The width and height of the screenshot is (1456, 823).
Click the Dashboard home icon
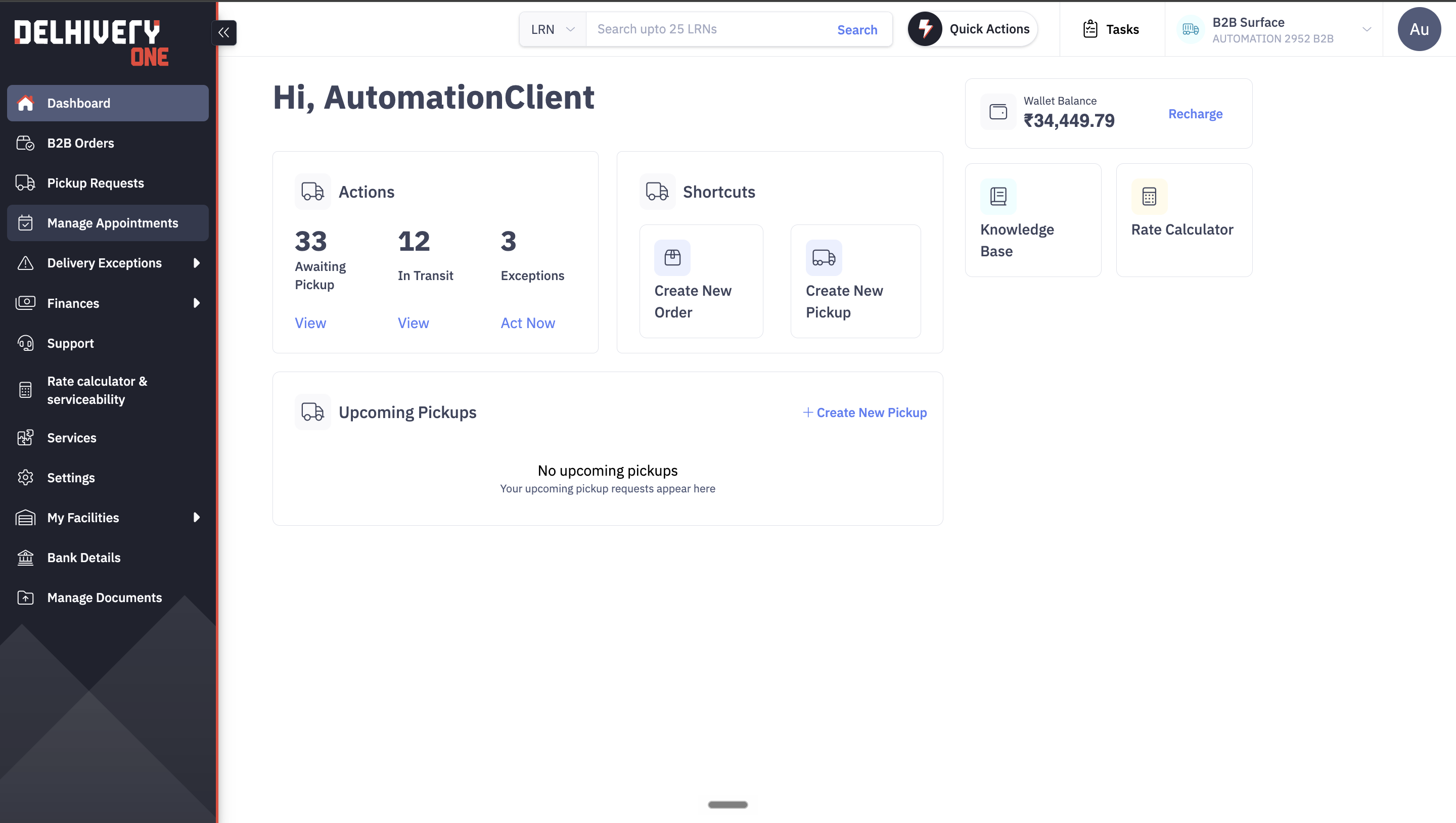25,103
